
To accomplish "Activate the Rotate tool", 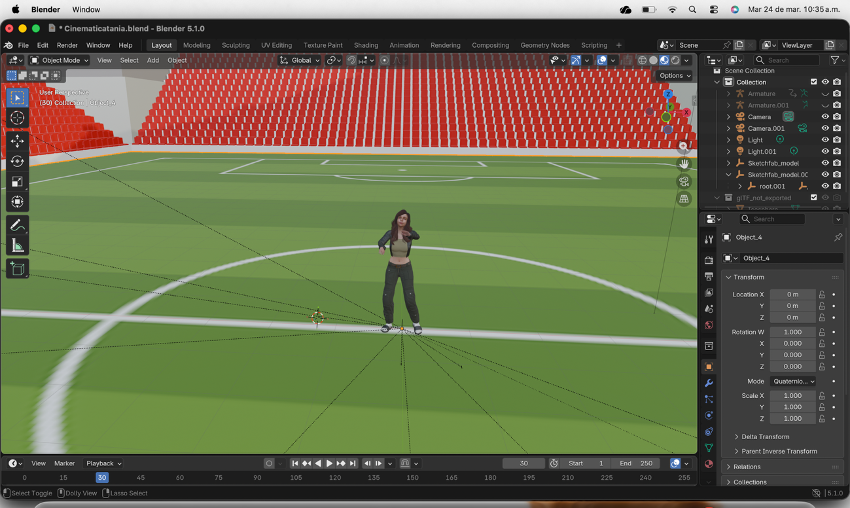I will point(17,161).
